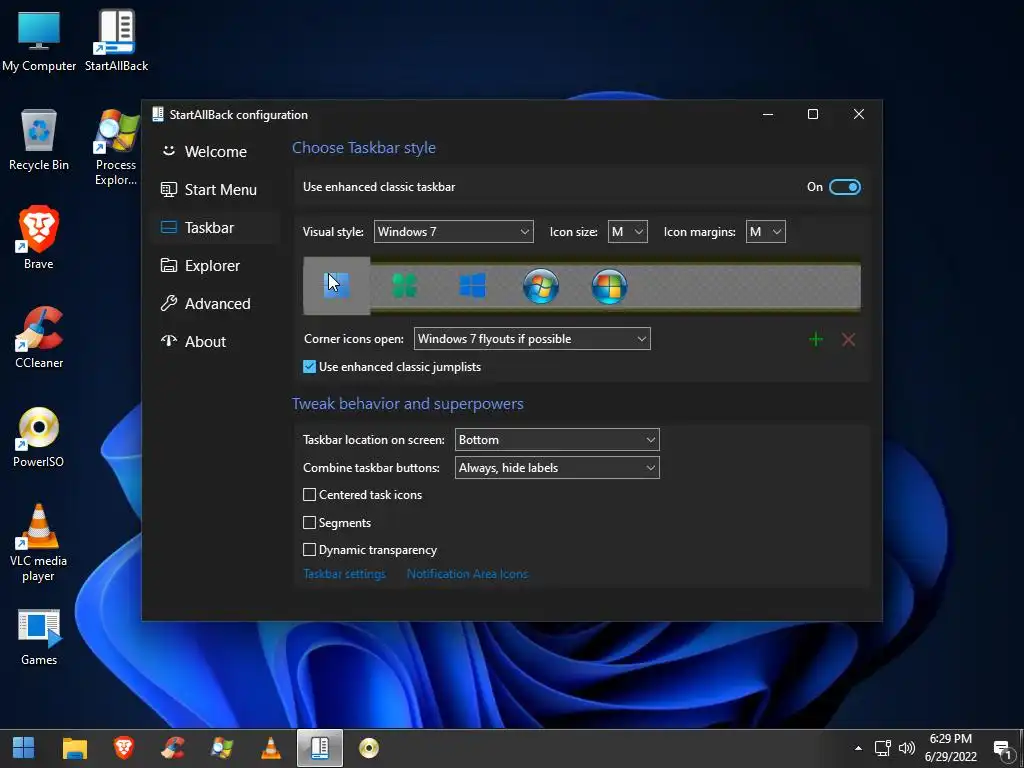Select the last Windows orb start icon

click(609, 286)
